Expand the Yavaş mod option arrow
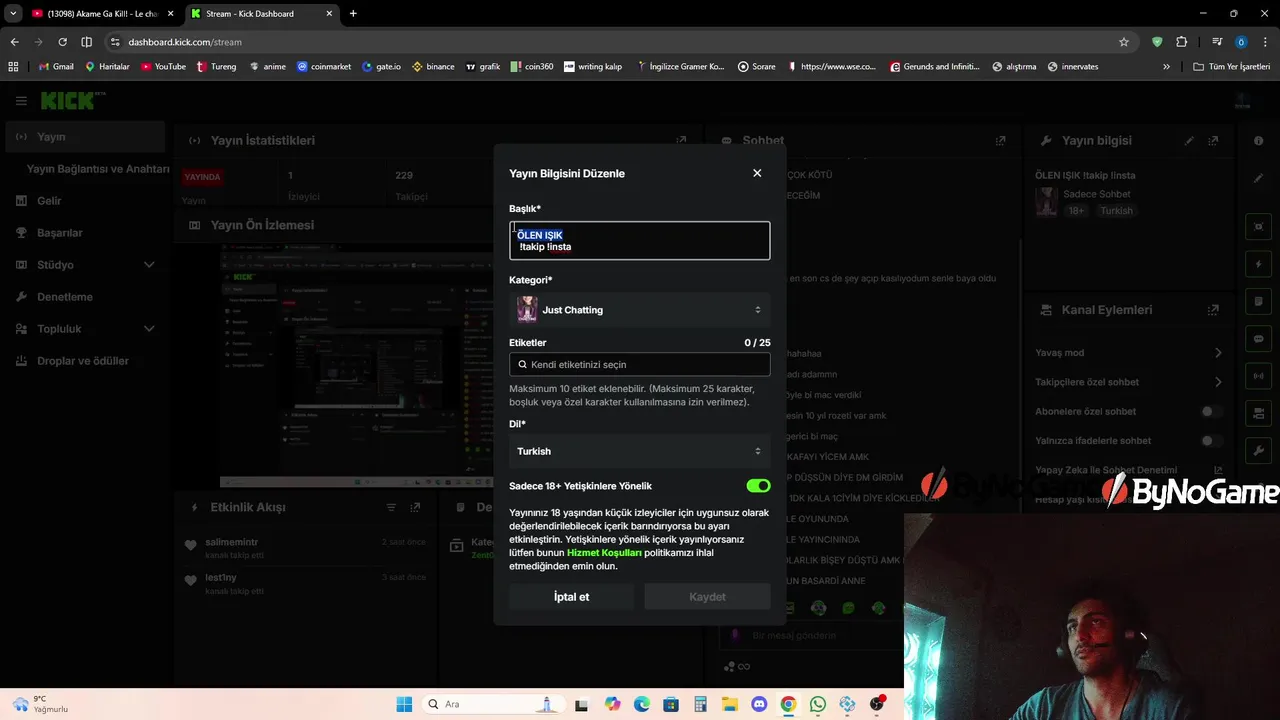Image resolution: width=1280 pixels, height=720 pixels. click(1218, 353)
